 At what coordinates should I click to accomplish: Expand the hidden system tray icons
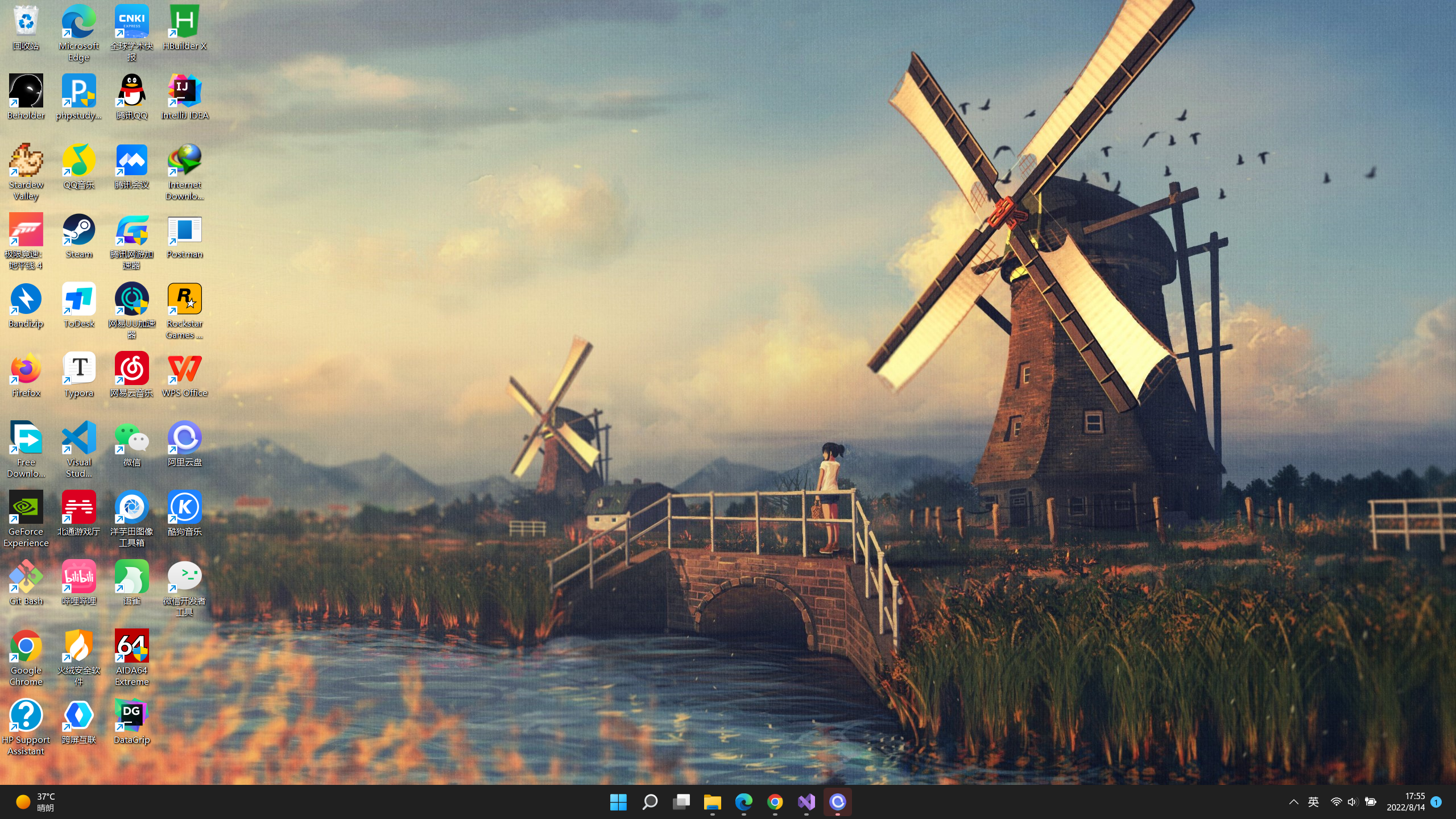tap(1293, 802)
